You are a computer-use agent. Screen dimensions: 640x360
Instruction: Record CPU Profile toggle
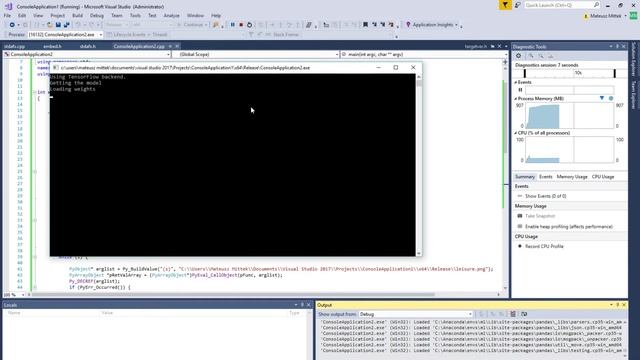pos(544,247)
